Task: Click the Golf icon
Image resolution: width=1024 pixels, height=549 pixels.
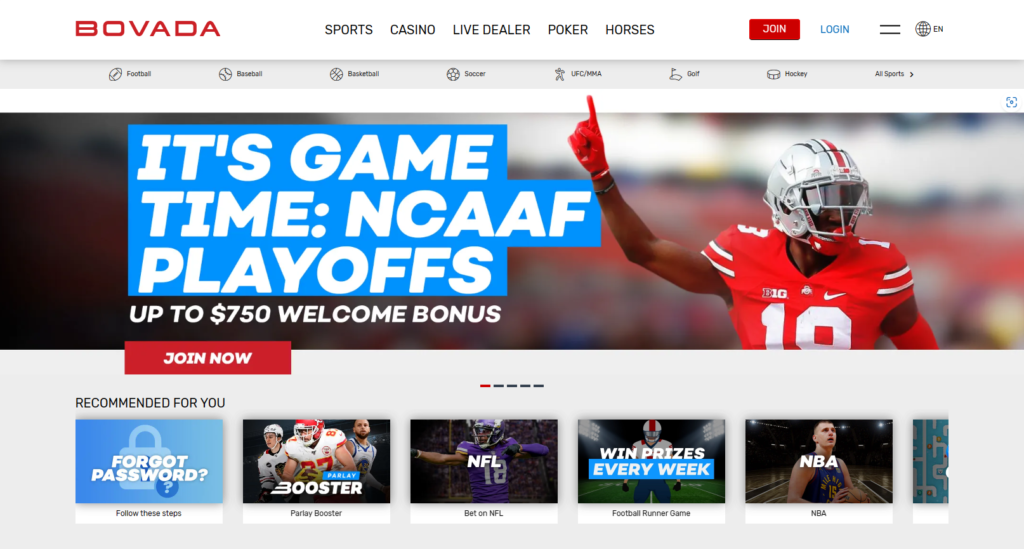Action: (675, 74)
